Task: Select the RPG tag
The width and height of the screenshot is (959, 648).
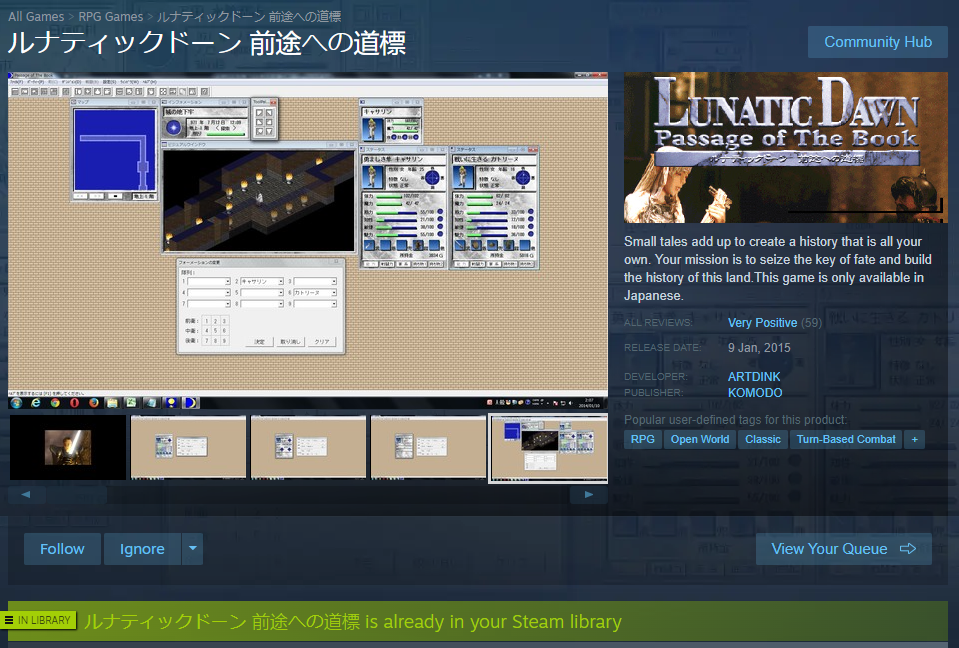Action: click(x=643, y=440)
